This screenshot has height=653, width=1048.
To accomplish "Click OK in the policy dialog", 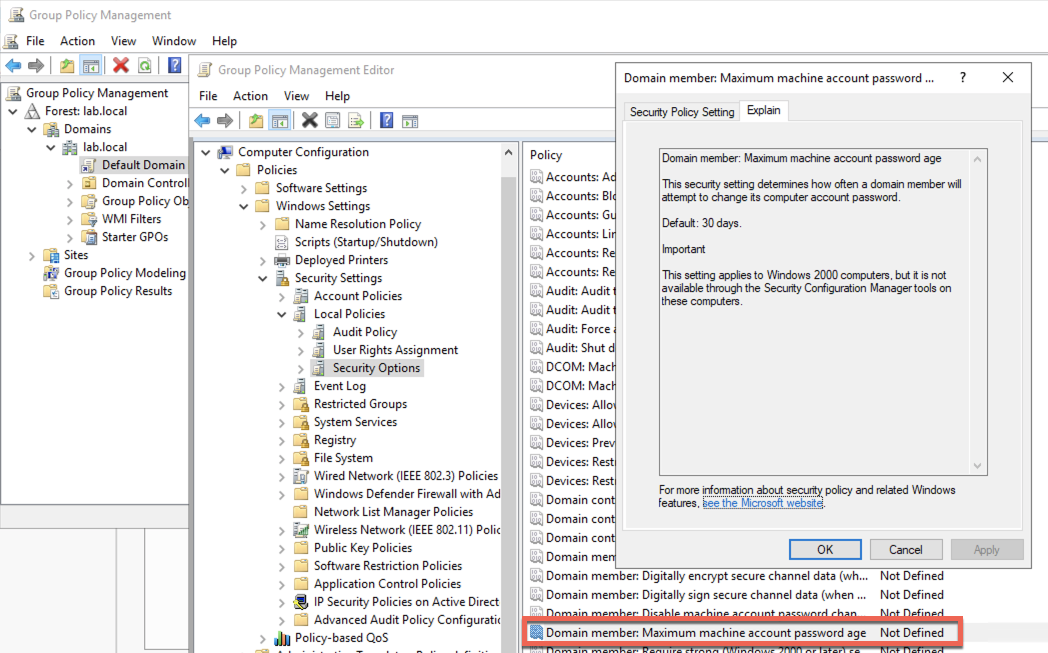I will click(825, 549).
